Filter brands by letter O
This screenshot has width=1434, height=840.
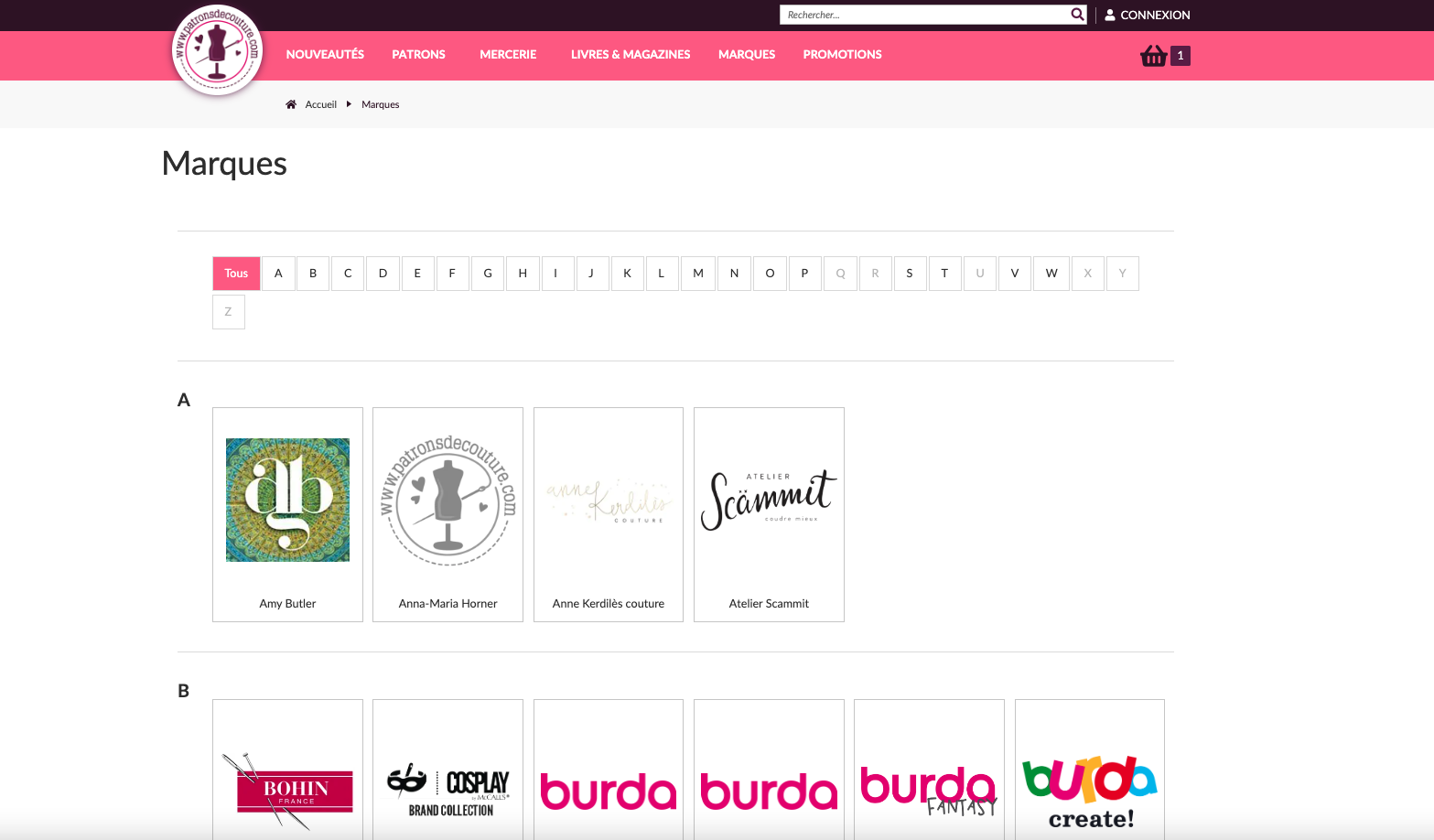tap(770, 274)
